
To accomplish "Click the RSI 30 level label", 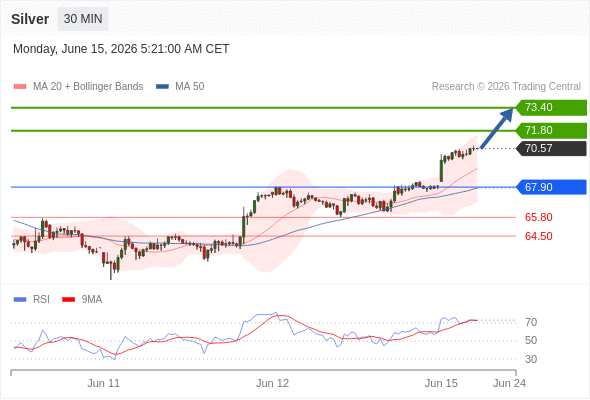I will coord(531,359).
